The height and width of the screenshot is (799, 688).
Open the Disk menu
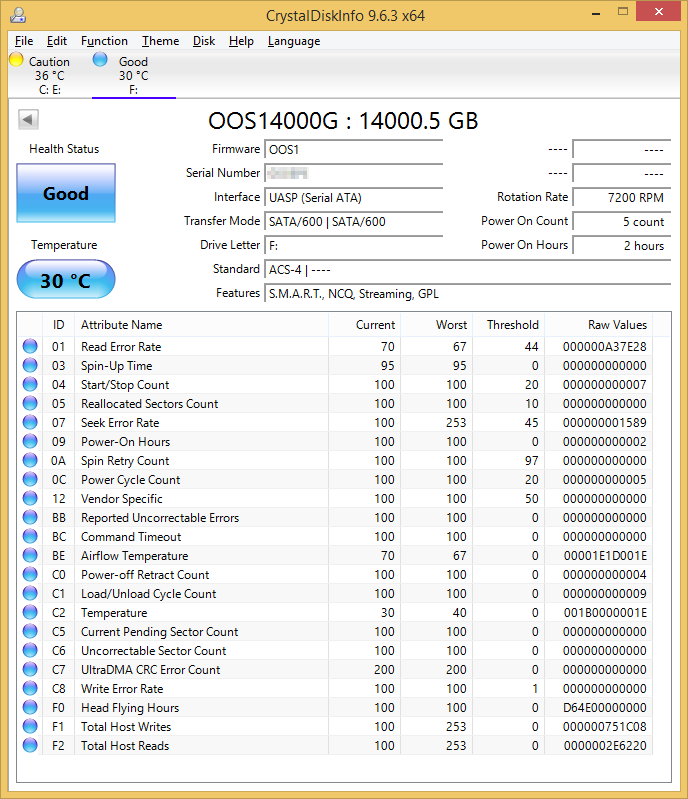coord(204,41)
